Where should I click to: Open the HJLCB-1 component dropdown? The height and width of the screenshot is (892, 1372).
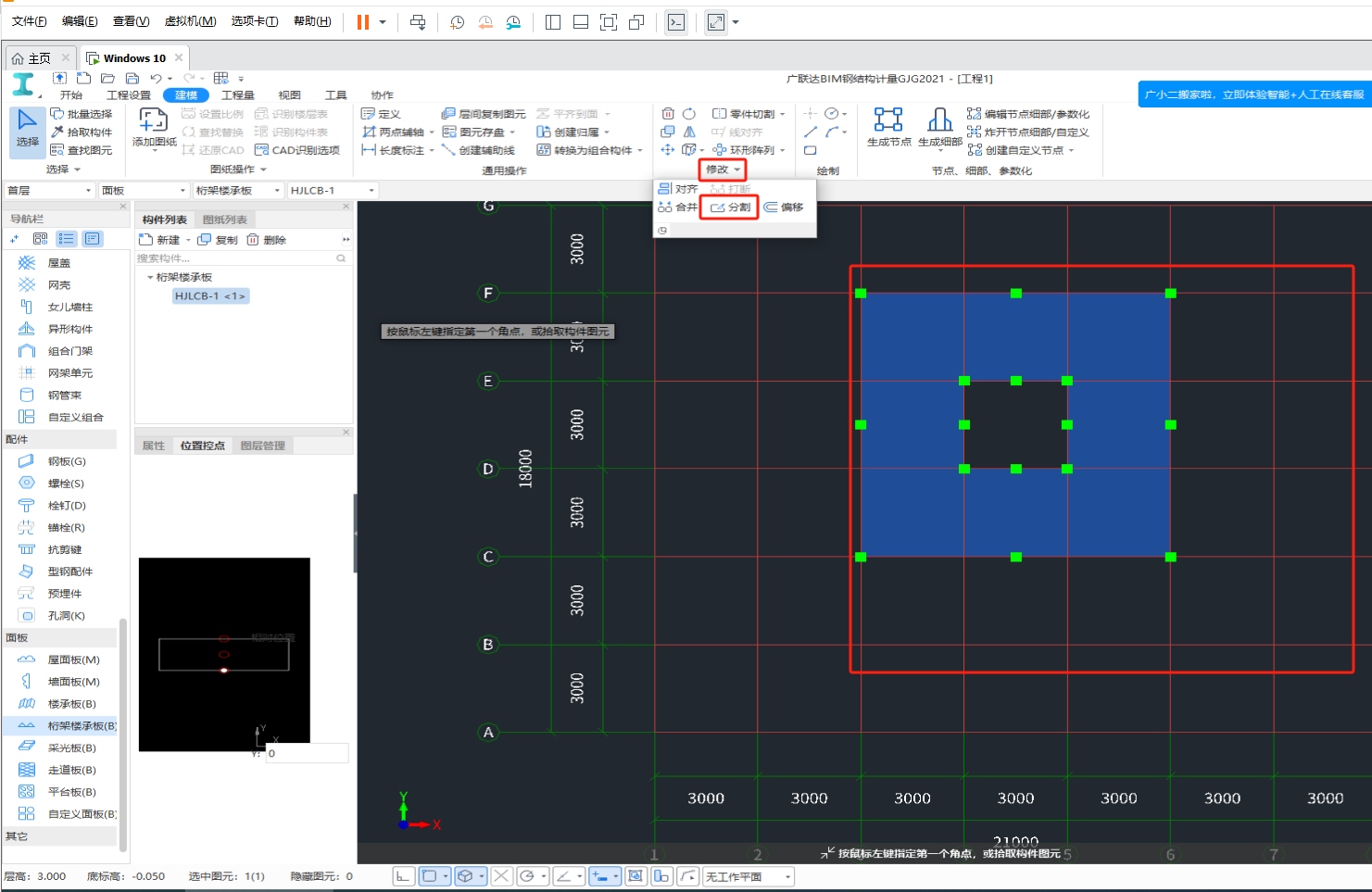click(x=333, y=191)
